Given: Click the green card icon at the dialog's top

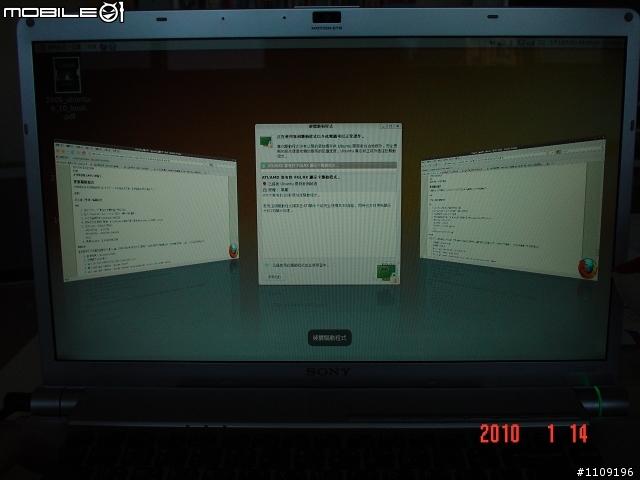Looking at the screenshot, I should click(x=266, y=141).
